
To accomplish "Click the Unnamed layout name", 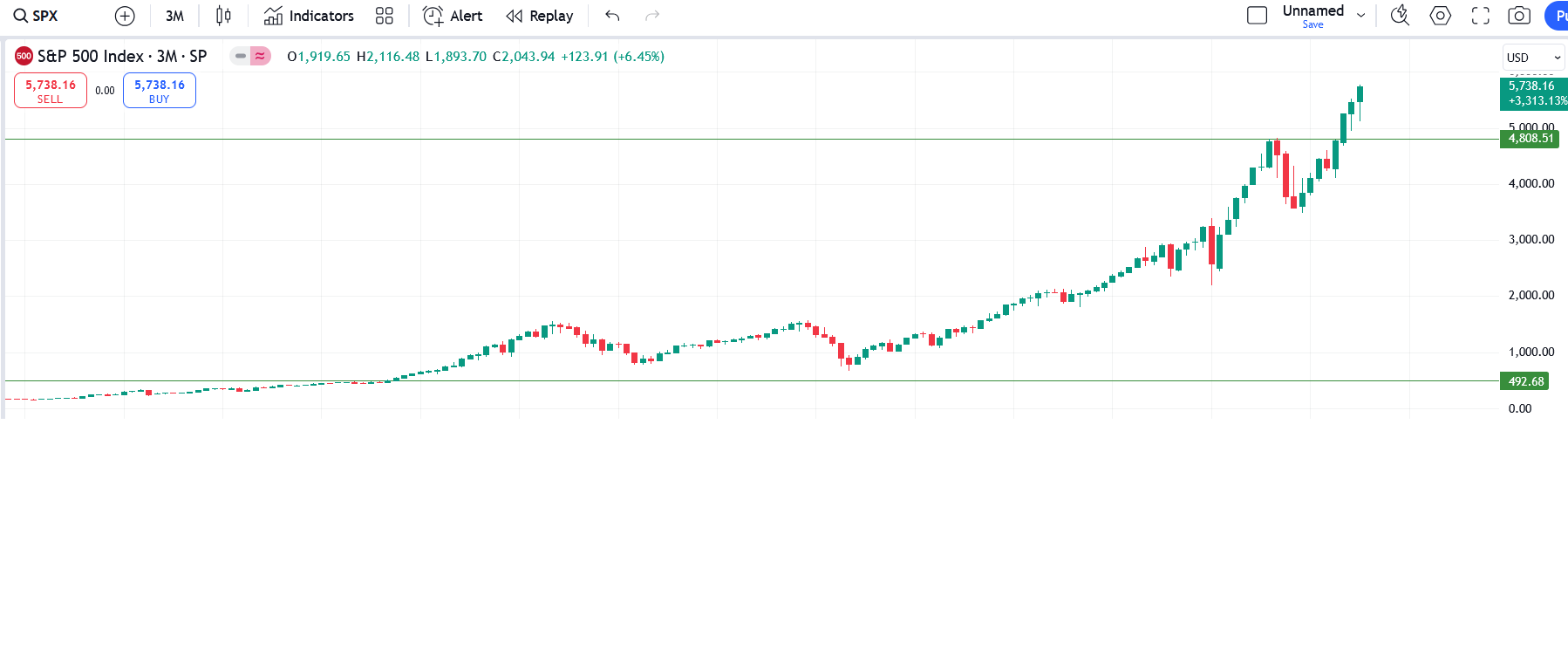I will click(1312, 10).
